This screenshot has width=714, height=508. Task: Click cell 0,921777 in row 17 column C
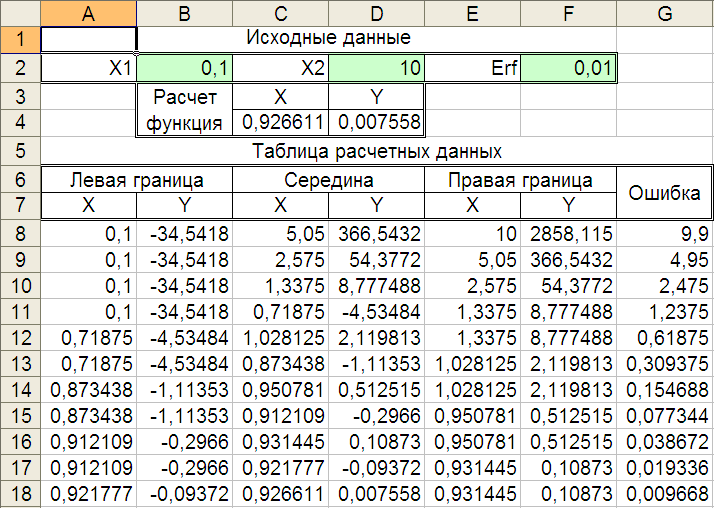(x=280, y=467)
